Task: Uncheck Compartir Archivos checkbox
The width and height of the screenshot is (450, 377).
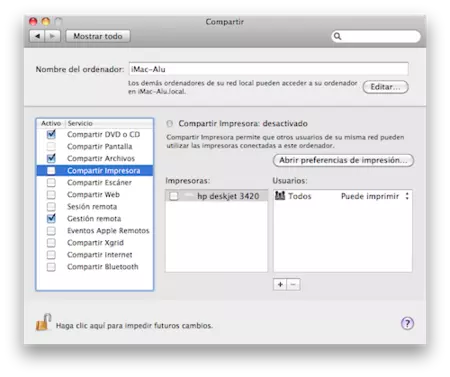Action: (51, 158)
